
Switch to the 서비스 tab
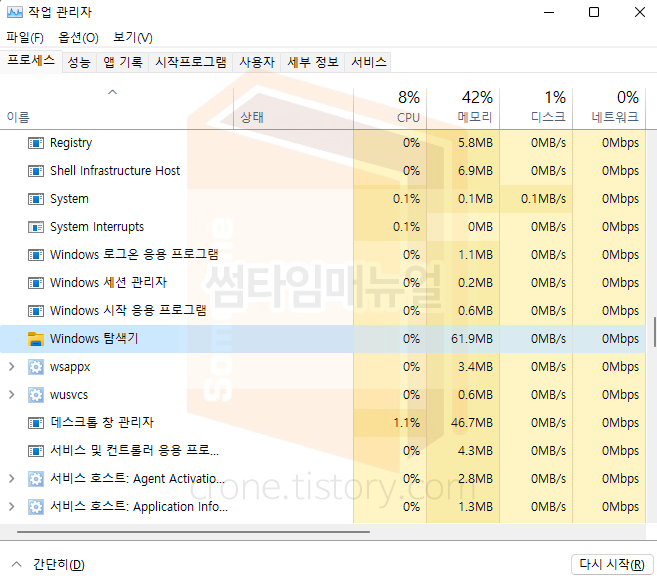pos(368,62)
